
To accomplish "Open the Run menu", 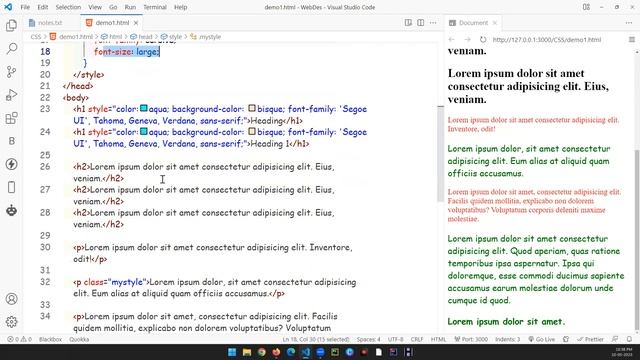I will coord(130,7).
